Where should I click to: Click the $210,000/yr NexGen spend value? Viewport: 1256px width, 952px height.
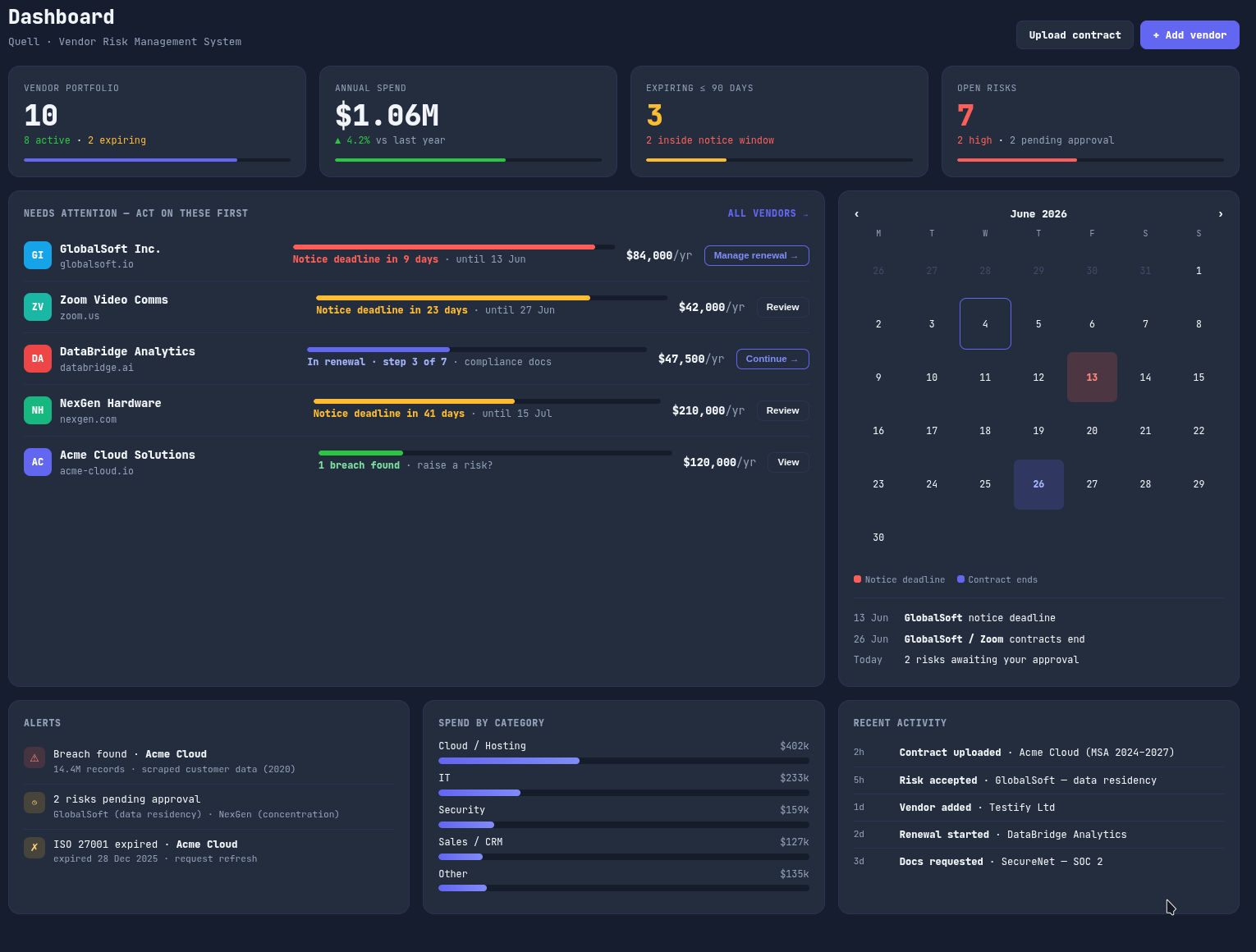pos(708,410)
